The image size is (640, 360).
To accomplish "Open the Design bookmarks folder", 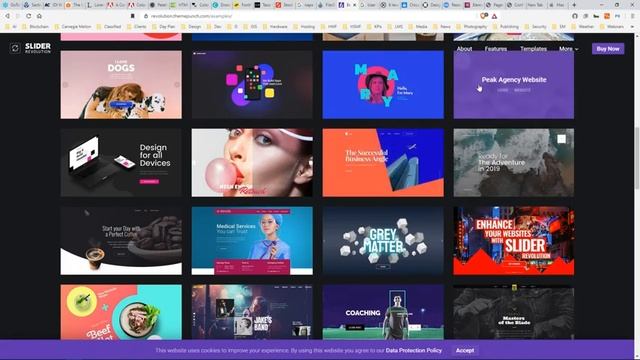I will click(x=191, y=27).
